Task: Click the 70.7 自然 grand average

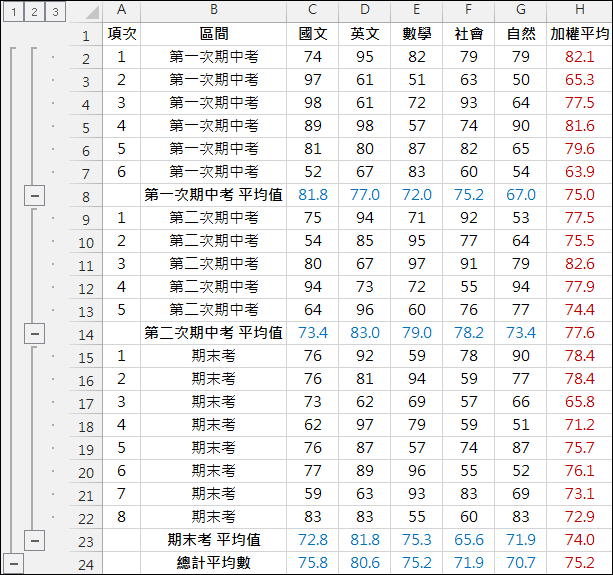Action: click(520, 563)
